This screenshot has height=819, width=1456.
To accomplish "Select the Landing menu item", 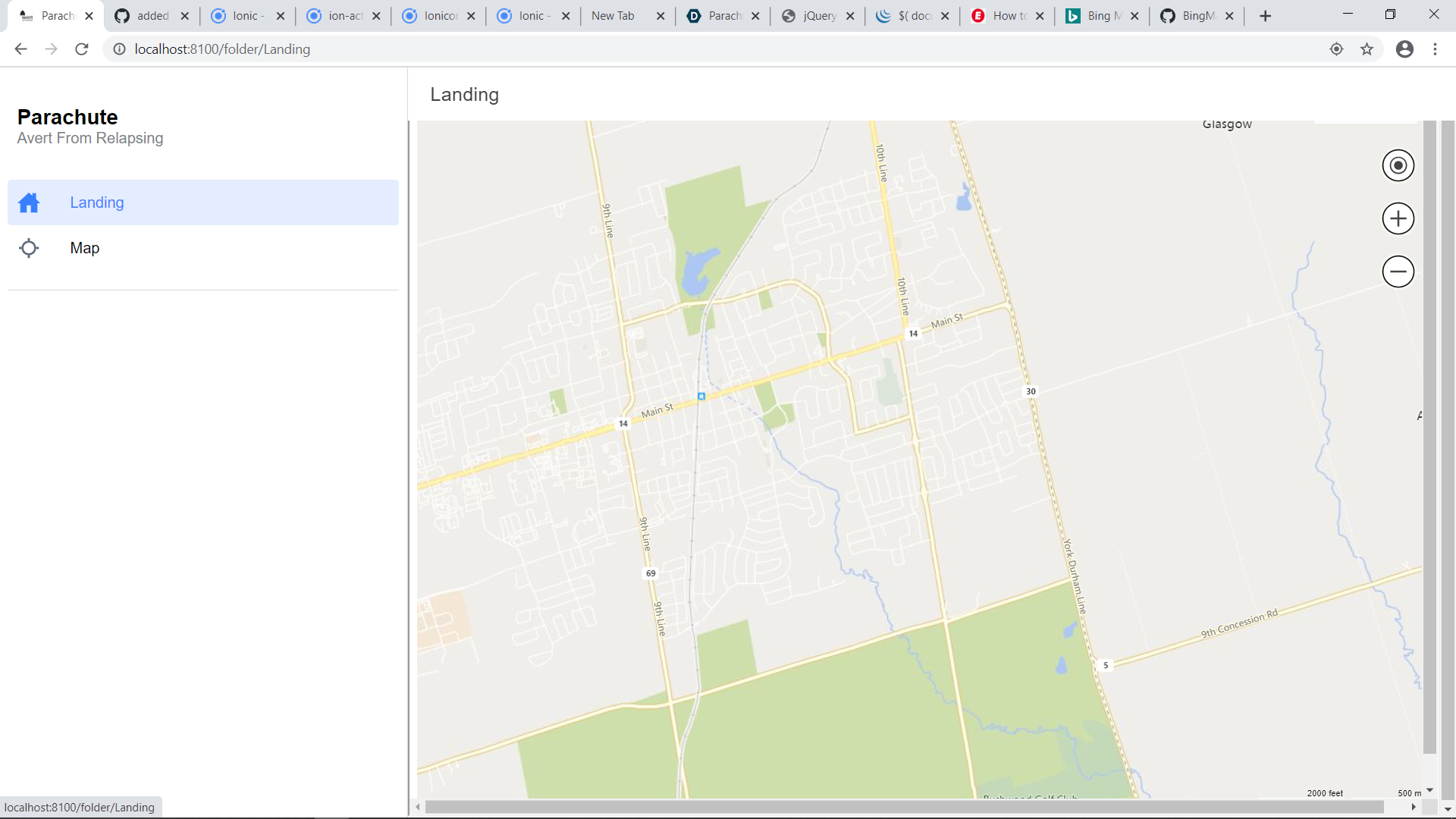I will point(97,202).
